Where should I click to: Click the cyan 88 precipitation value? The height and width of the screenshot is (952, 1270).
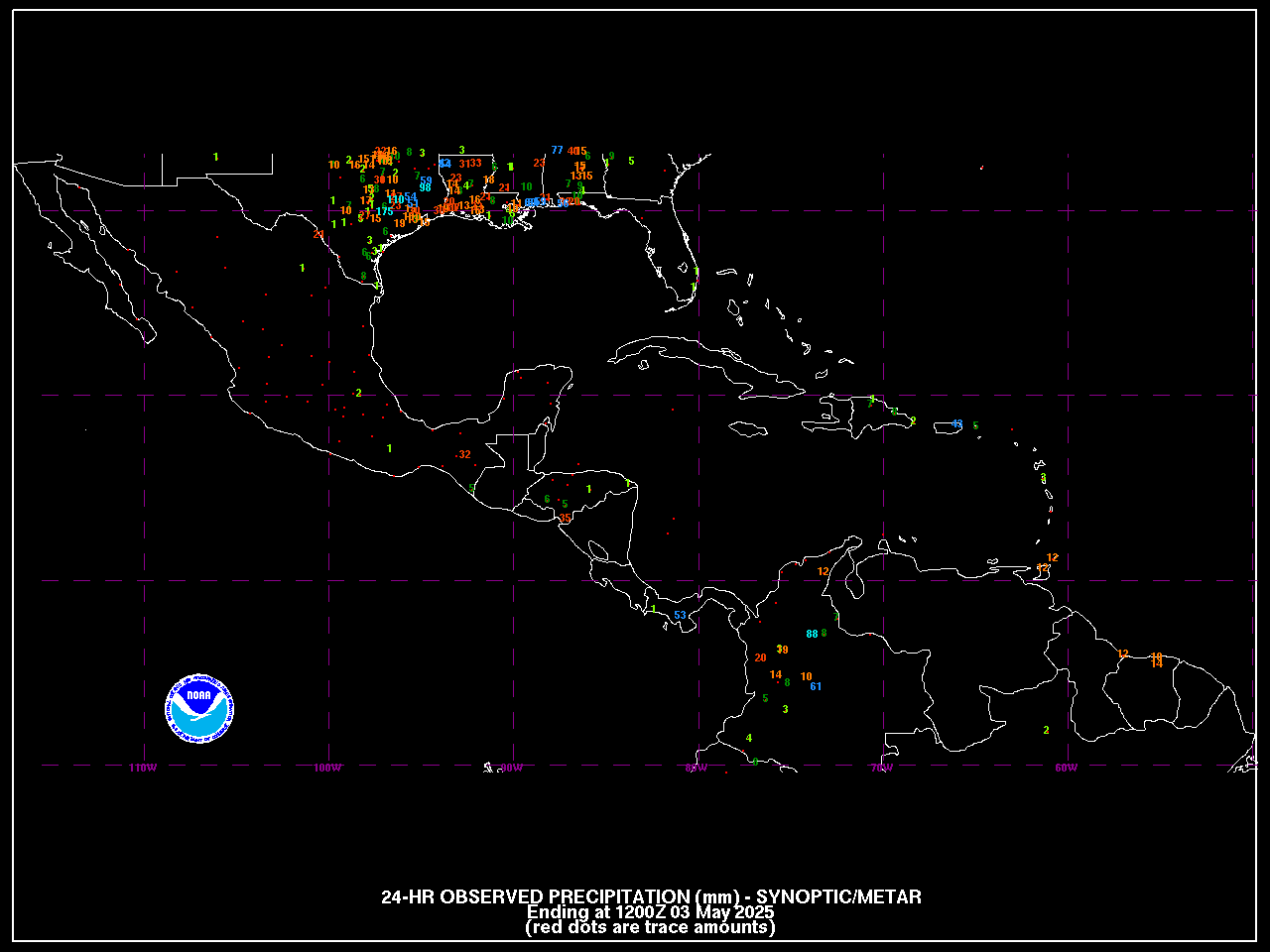point(812,634)
